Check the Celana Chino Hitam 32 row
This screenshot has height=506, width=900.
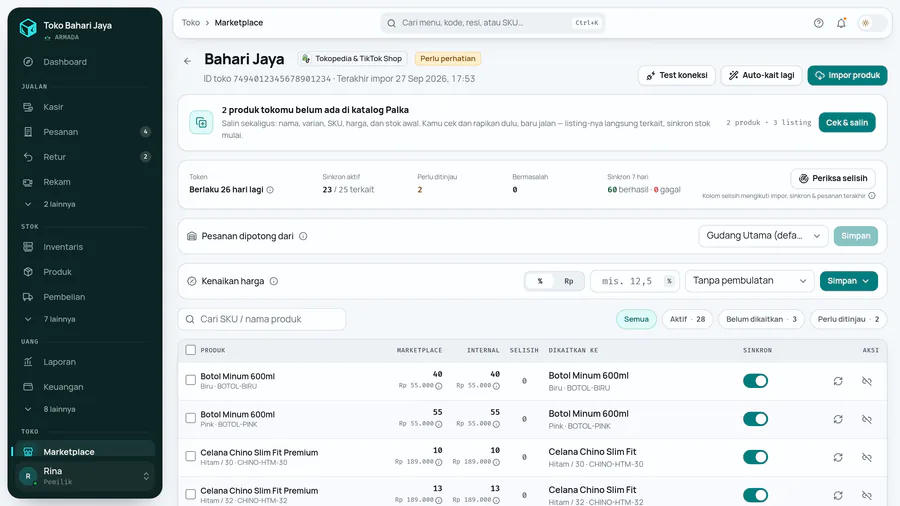[191, 494]
